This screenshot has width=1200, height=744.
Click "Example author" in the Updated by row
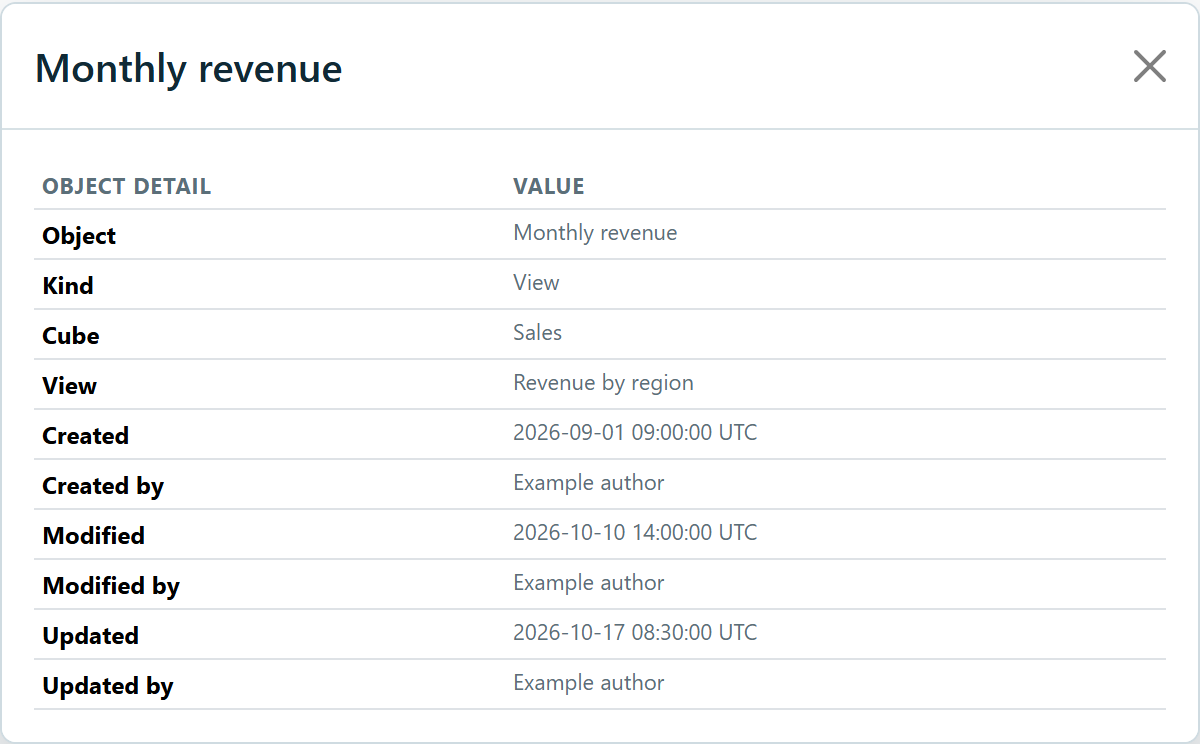589,683
